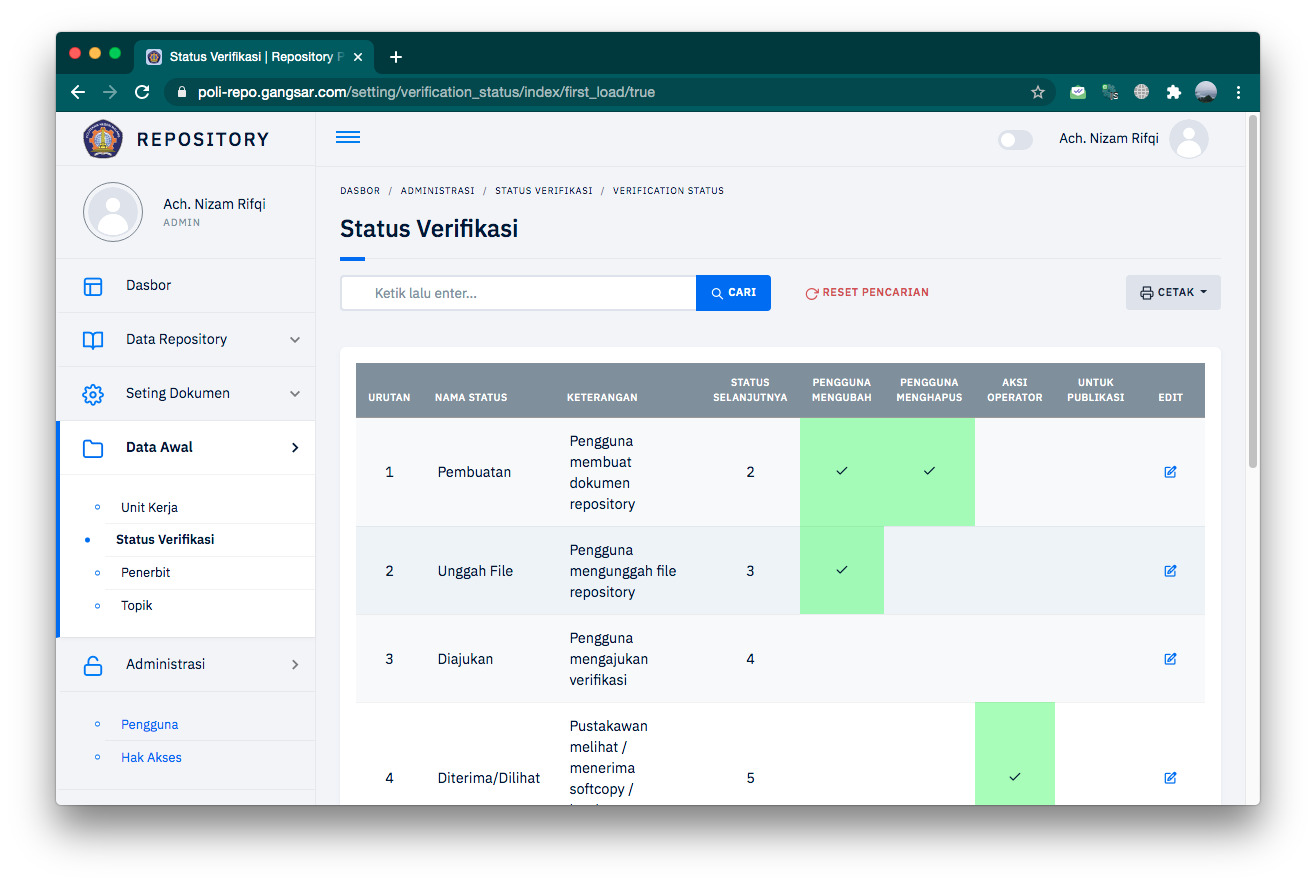Reload the page using browser refresh
1316x885 pixels.
[x=142, y=92]
